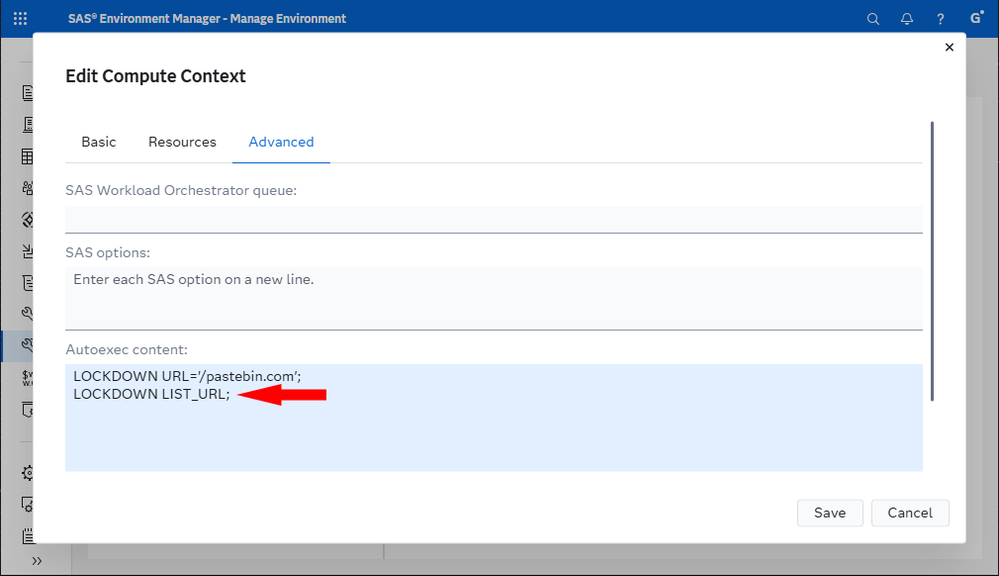999x576 pixels.
Task: Switch to the Basic tab
Action: (99, 142)
